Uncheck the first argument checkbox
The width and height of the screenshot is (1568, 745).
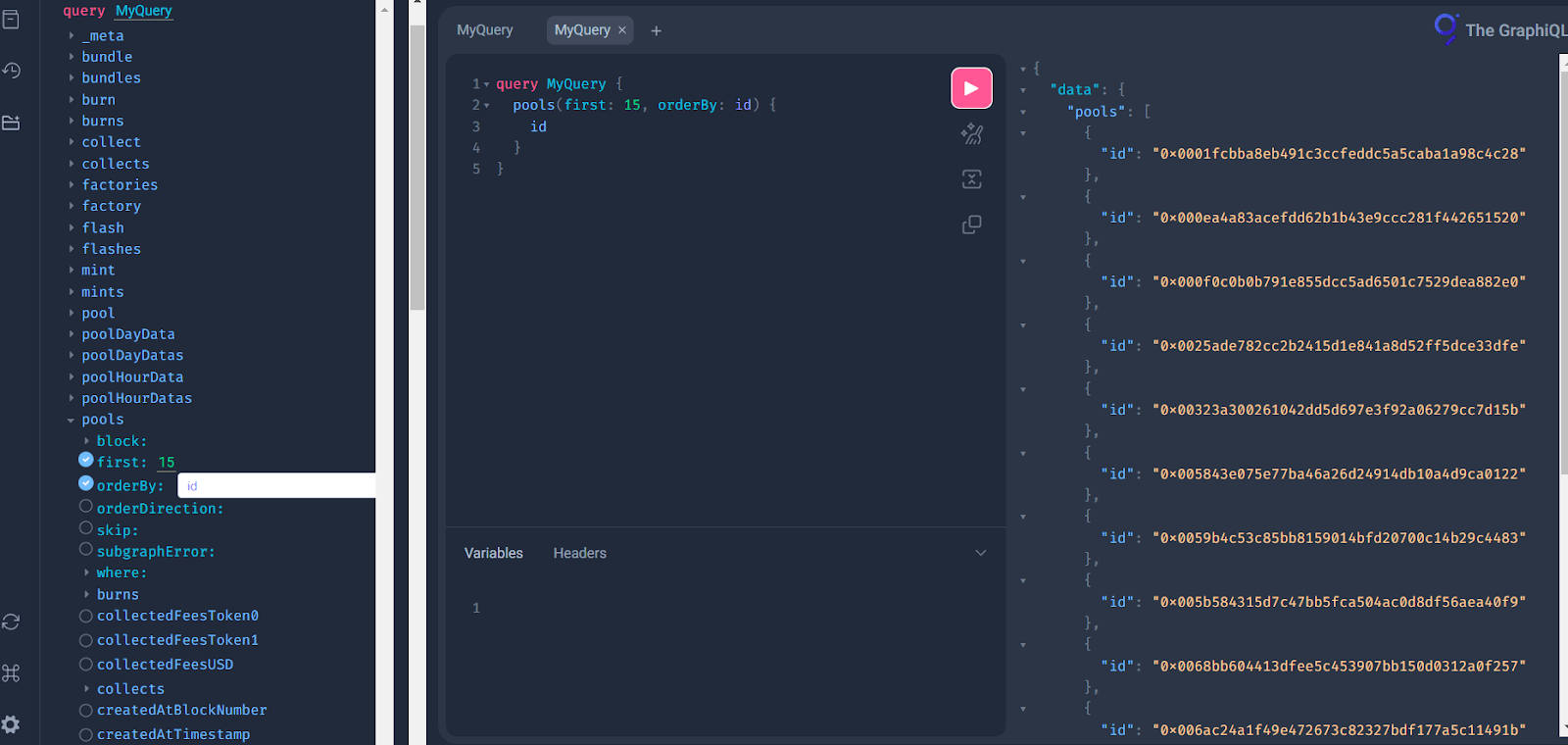[86, 460]
